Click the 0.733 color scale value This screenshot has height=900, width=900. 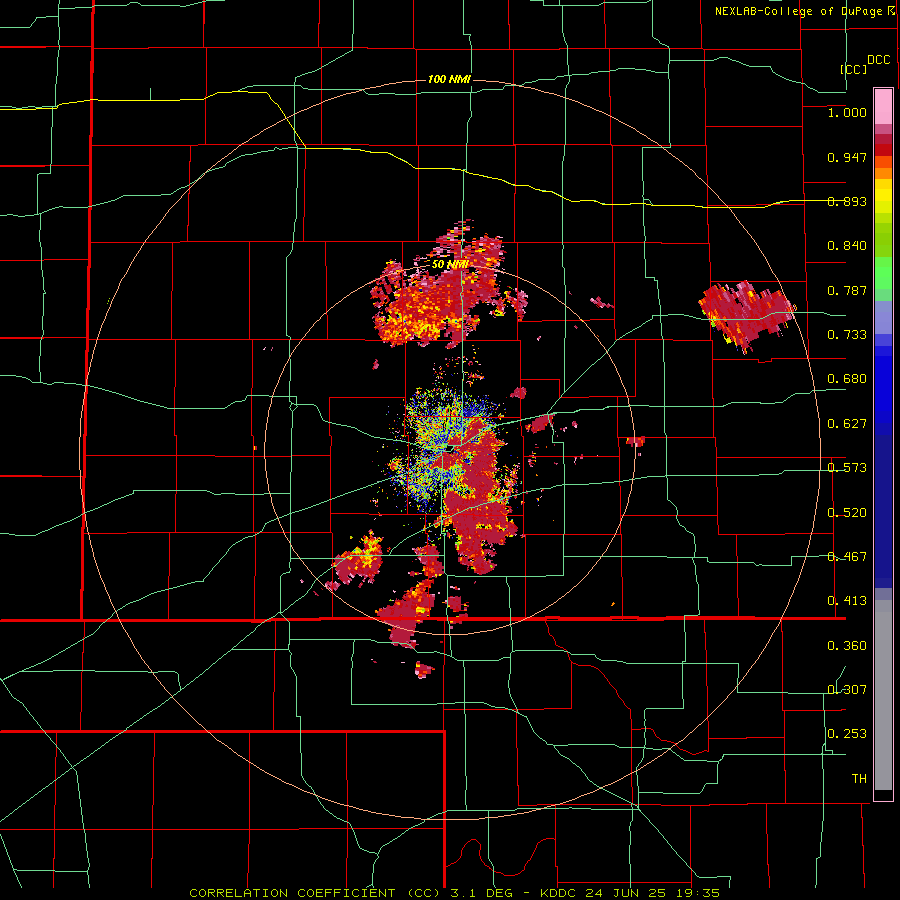(847, 335)
